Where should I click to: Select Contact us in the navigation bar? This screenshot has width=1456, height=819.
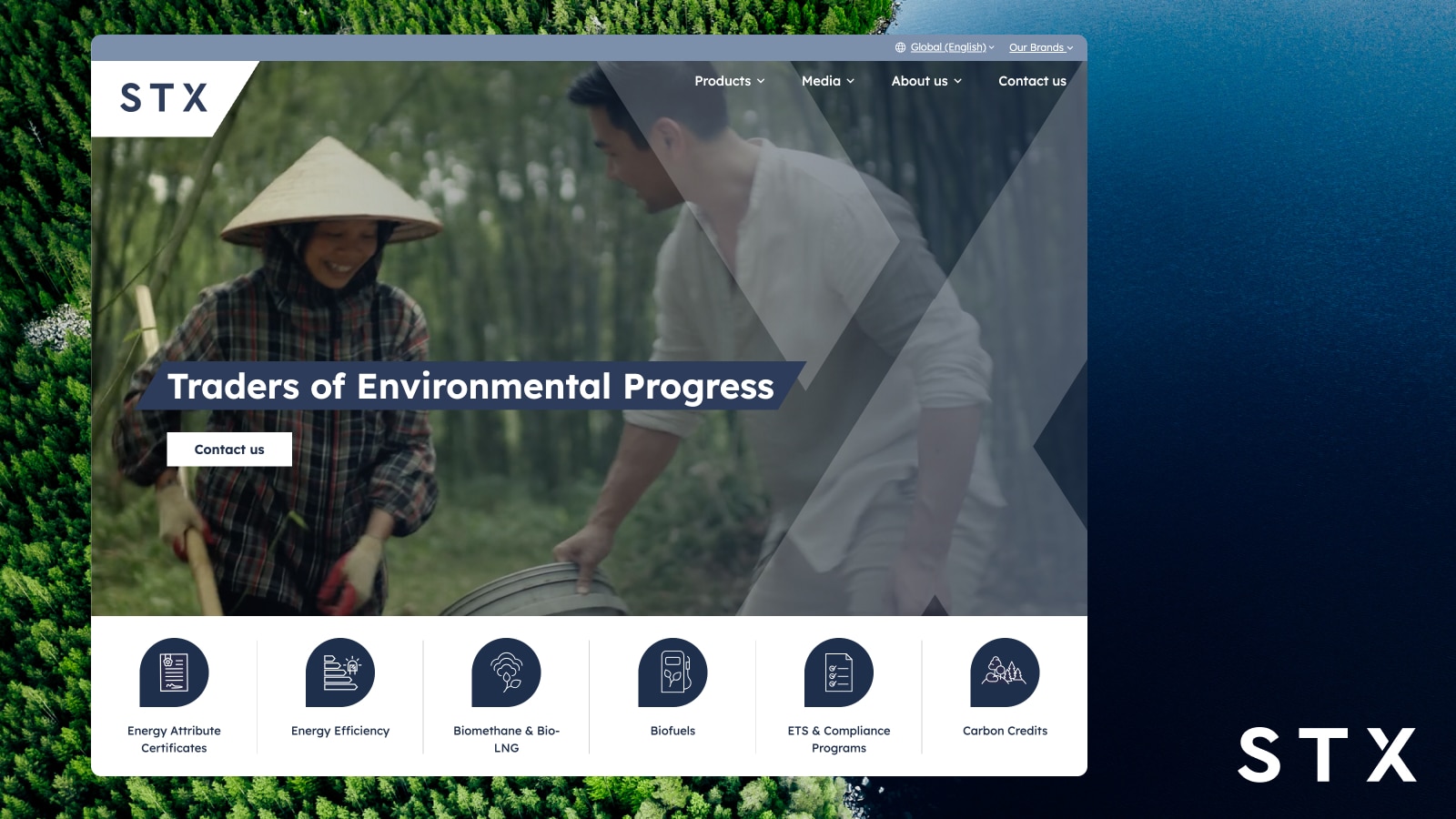tap(1032, 81)
